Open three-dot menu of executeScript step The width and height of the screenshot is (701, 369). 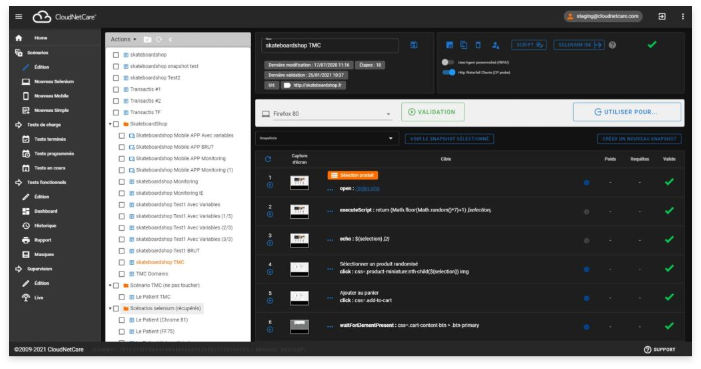pyautogui.click(x=330, y=211)
